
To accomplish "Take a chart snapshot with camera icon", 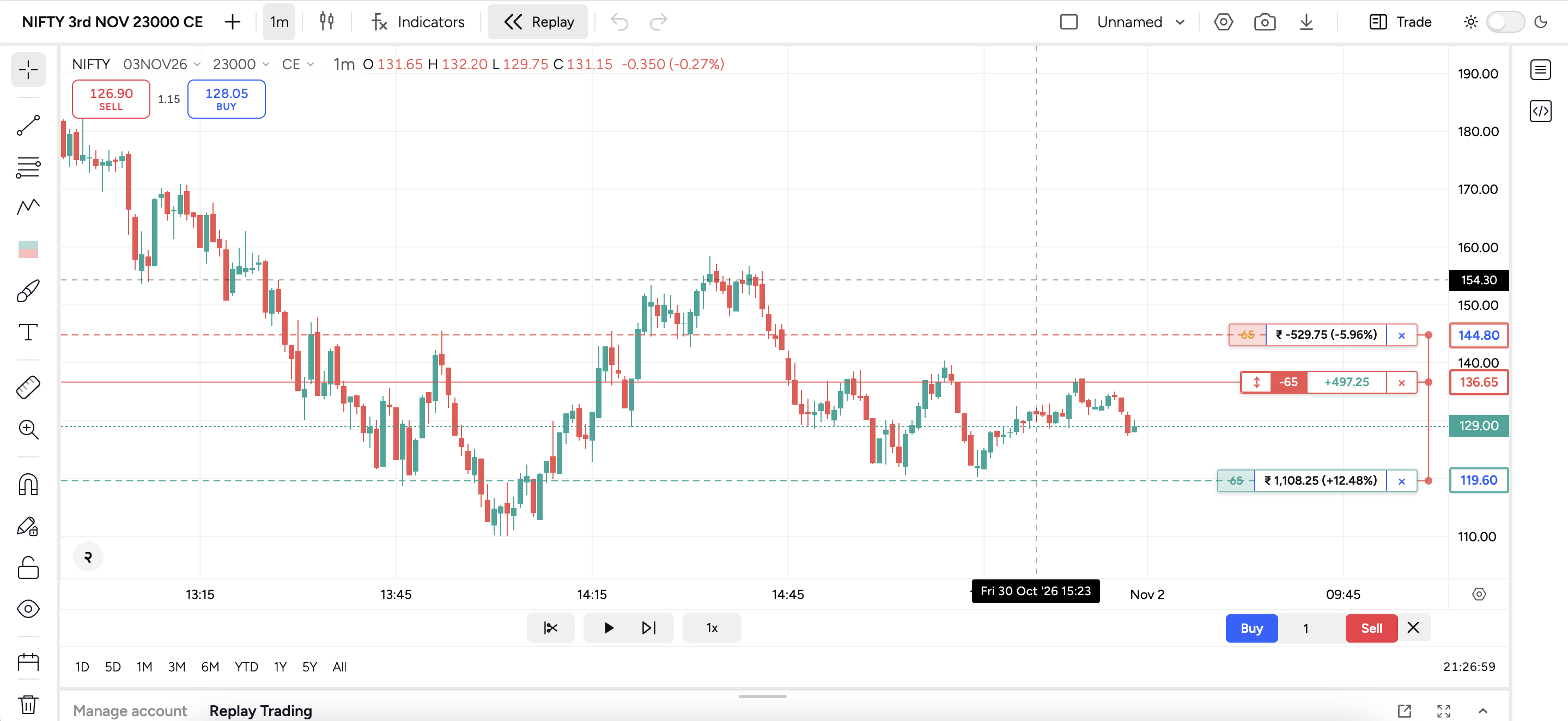I will pos(1265,22).
